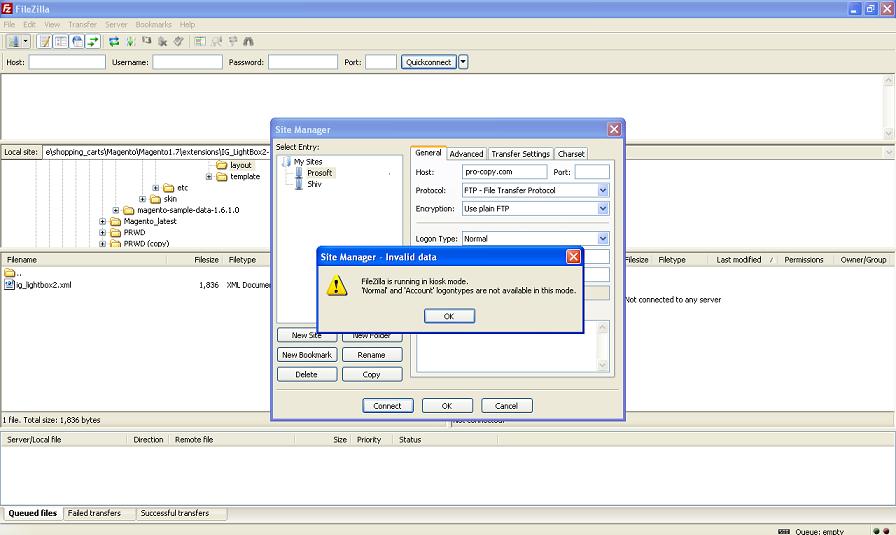Click message log scrollbar up arrow
This screenshot has height=535, width=896.
pyautogui.click(x=889, y=81)
